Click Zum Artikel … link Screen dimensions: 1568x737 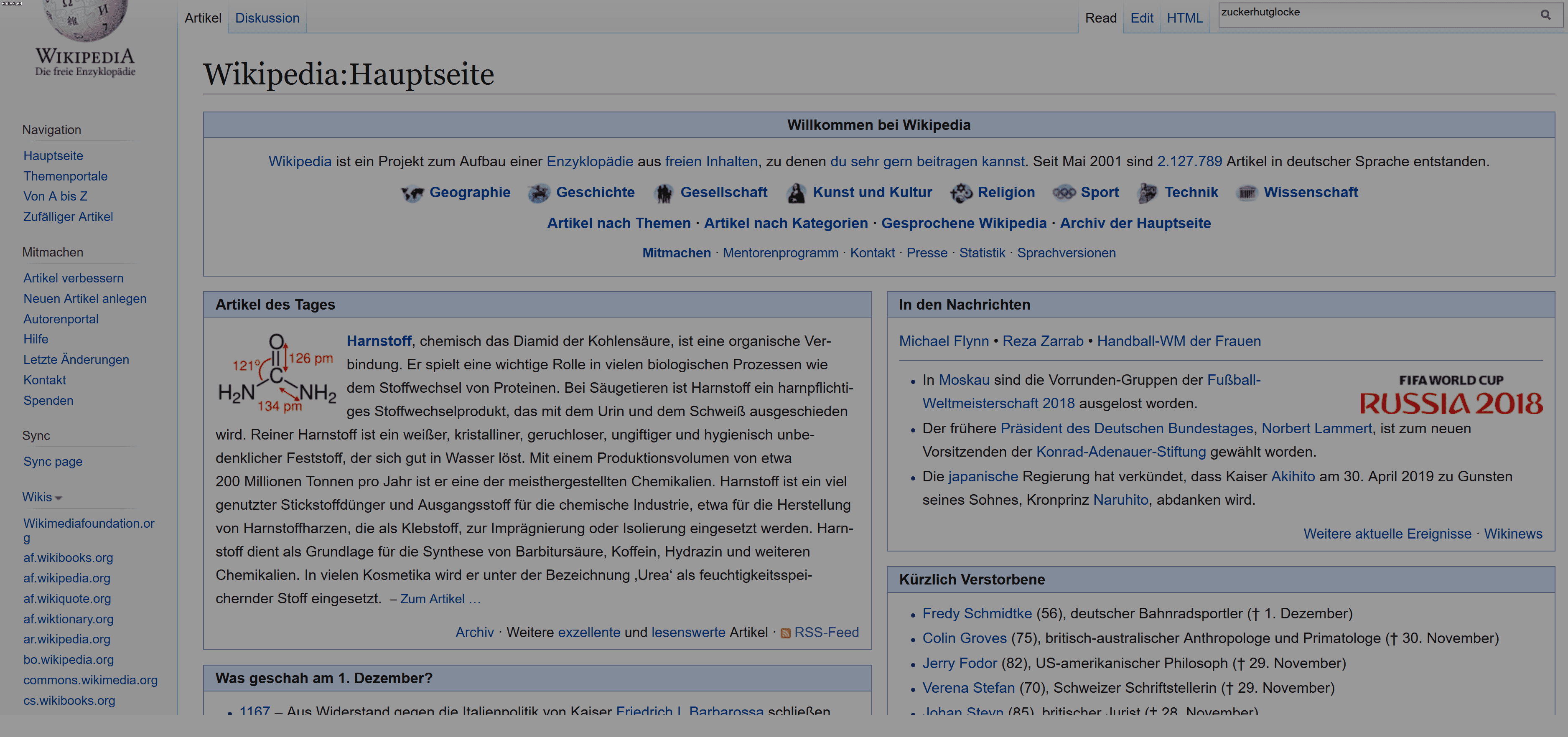point(440,600)
